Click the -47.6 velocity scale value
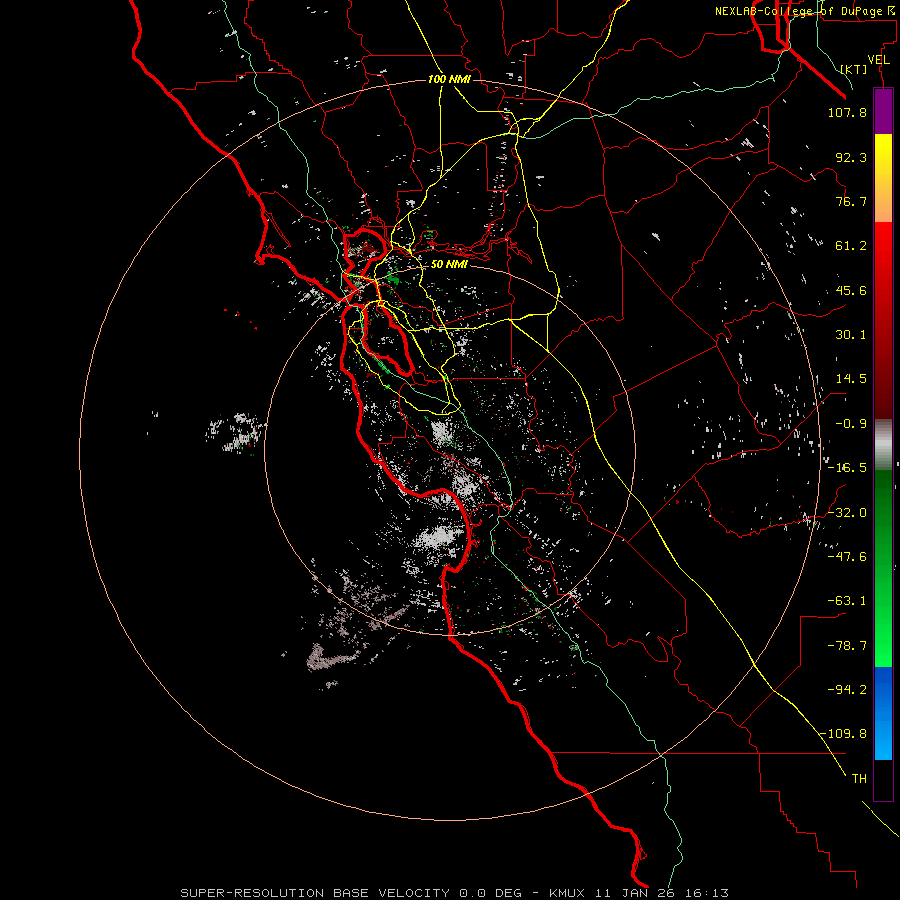 (847, 557)
